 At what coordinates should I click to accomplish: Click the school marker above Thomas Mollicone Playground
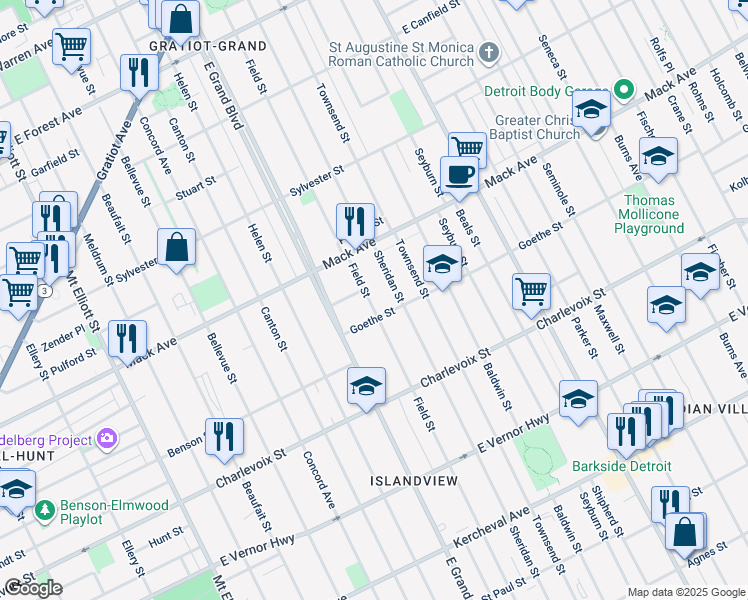coord(658,157)
